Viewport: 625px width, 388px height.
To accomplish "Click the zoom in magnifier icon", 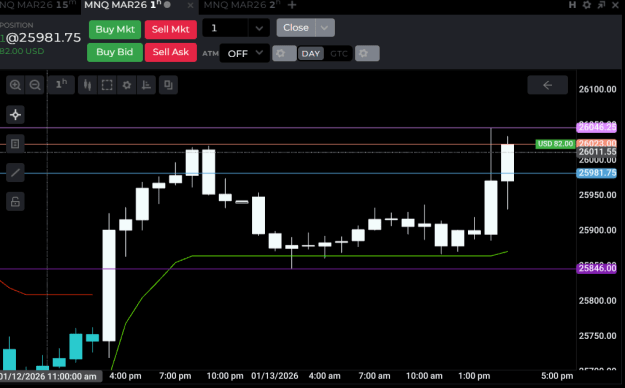I will click(x=15, y=85).
